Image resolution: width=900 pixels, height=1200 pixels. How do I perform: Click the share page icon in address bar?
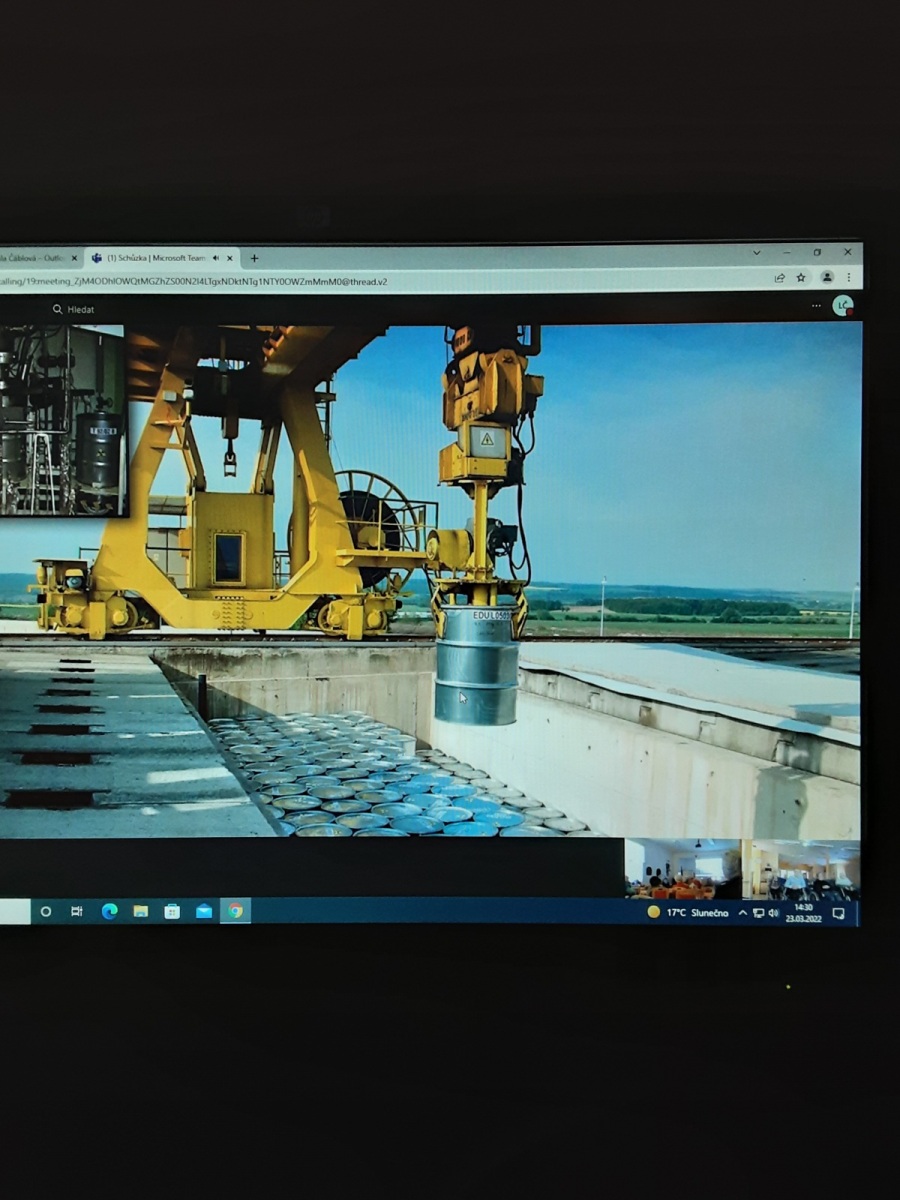pyautogui.click(x=779, y=277)
